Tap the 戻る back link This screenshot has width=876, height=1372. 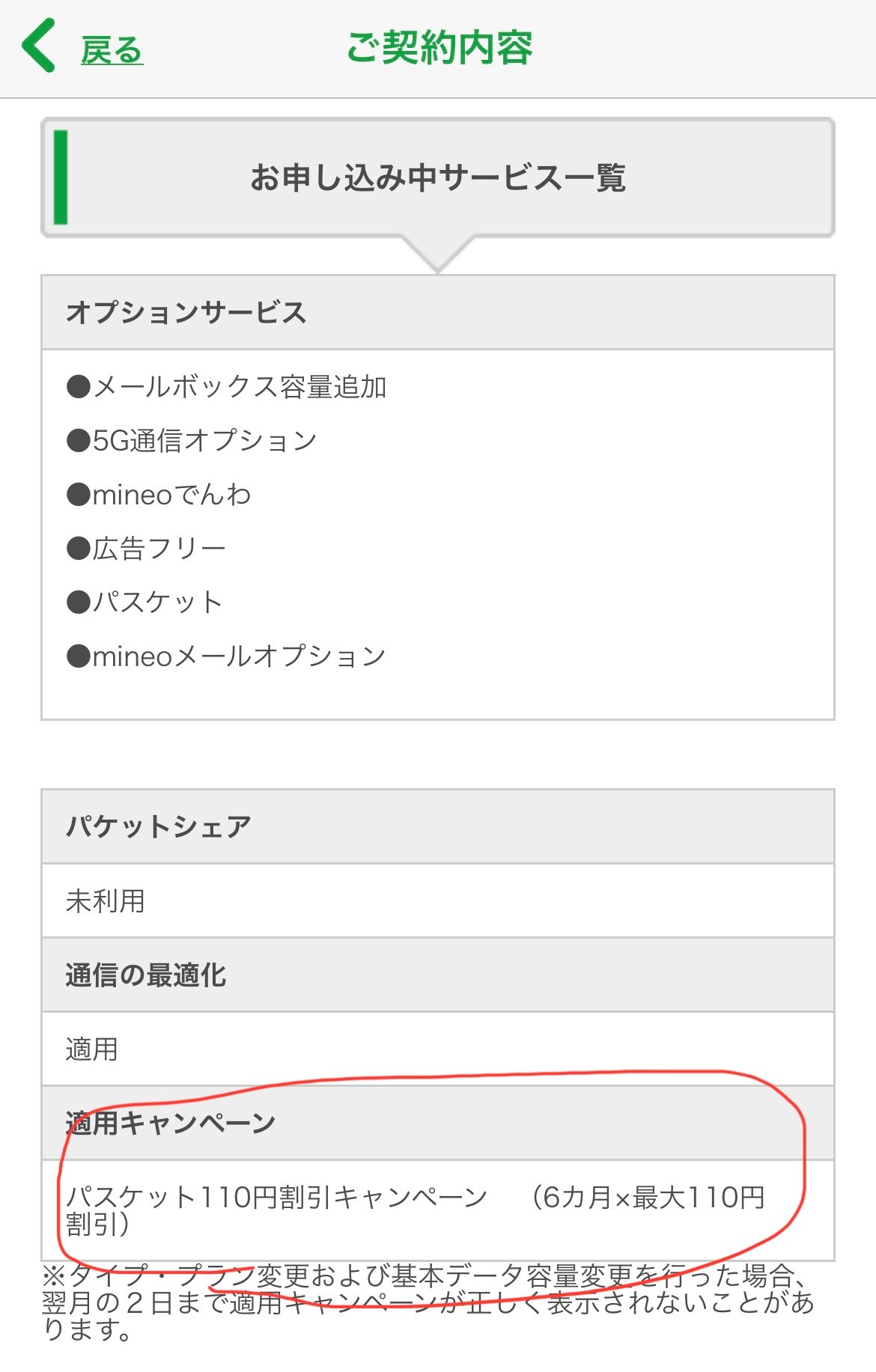pyautogui.click(x=112, y=51)
